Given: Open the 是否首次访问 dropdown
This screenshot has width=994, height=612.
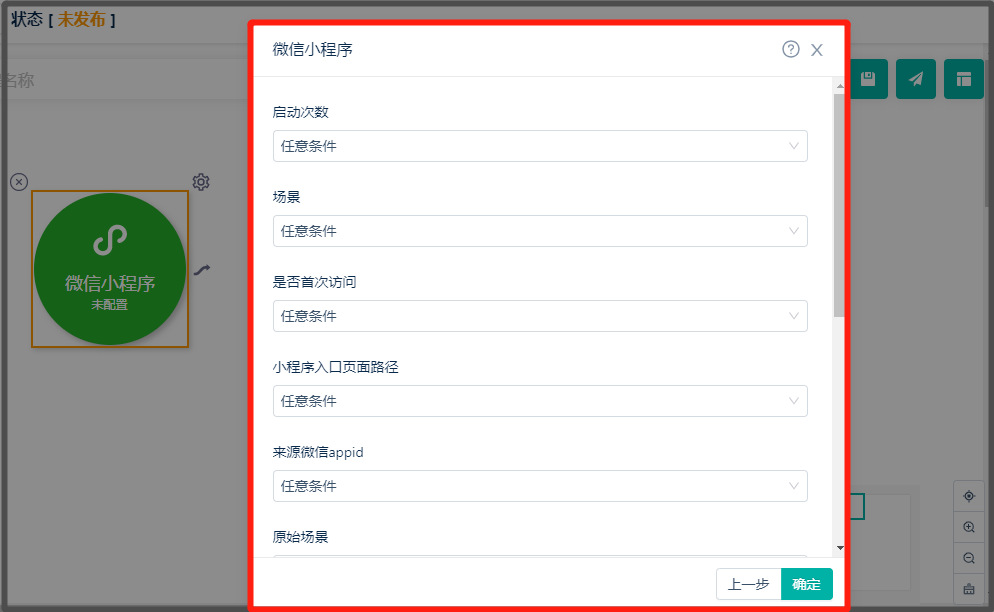Looking at the screenshot, I should point(540,316).
